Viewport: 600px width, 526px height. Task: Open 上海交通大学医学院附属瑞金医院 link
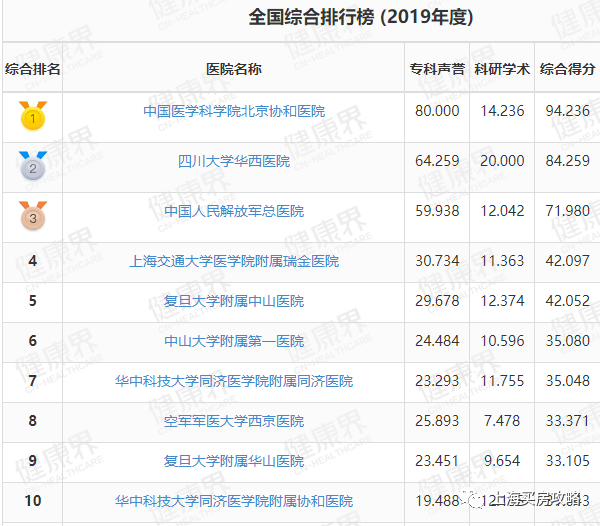click(234, 261)
